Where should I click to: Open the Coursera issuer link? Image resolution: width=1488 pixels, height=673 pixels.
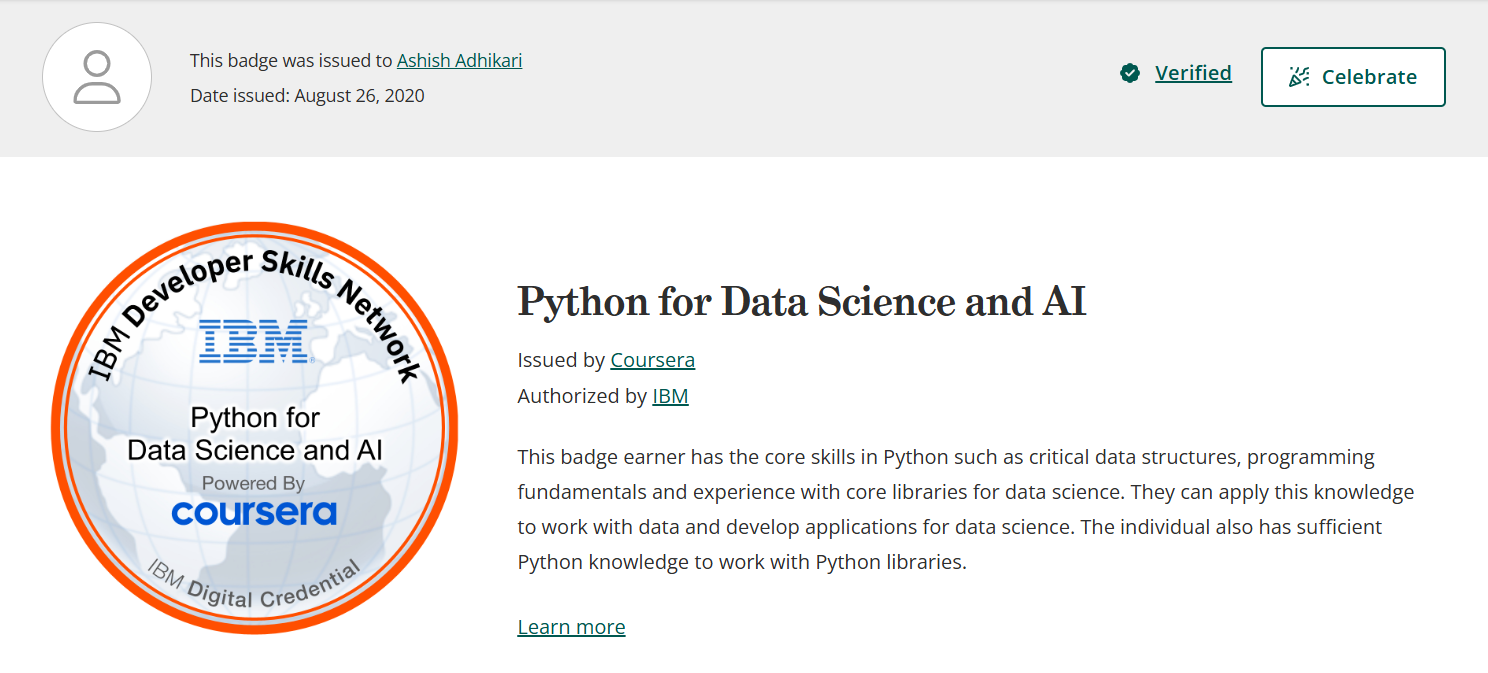click(652, 360)
